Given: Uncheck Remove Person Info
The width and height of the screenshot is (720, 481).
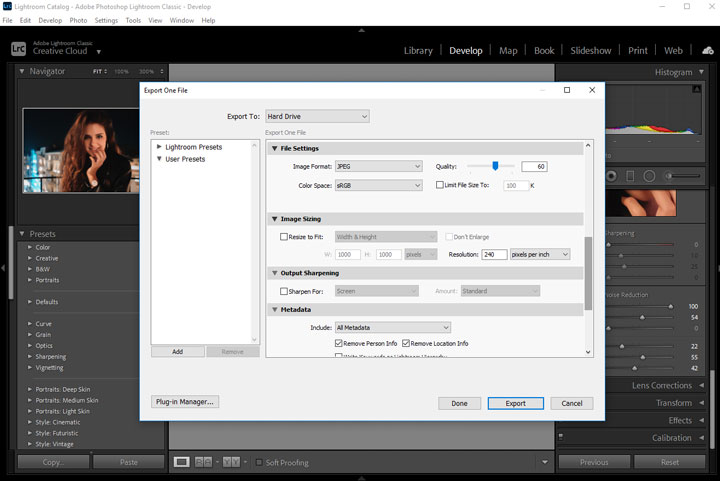Looking at the screenshot, I should click(339, 343).
